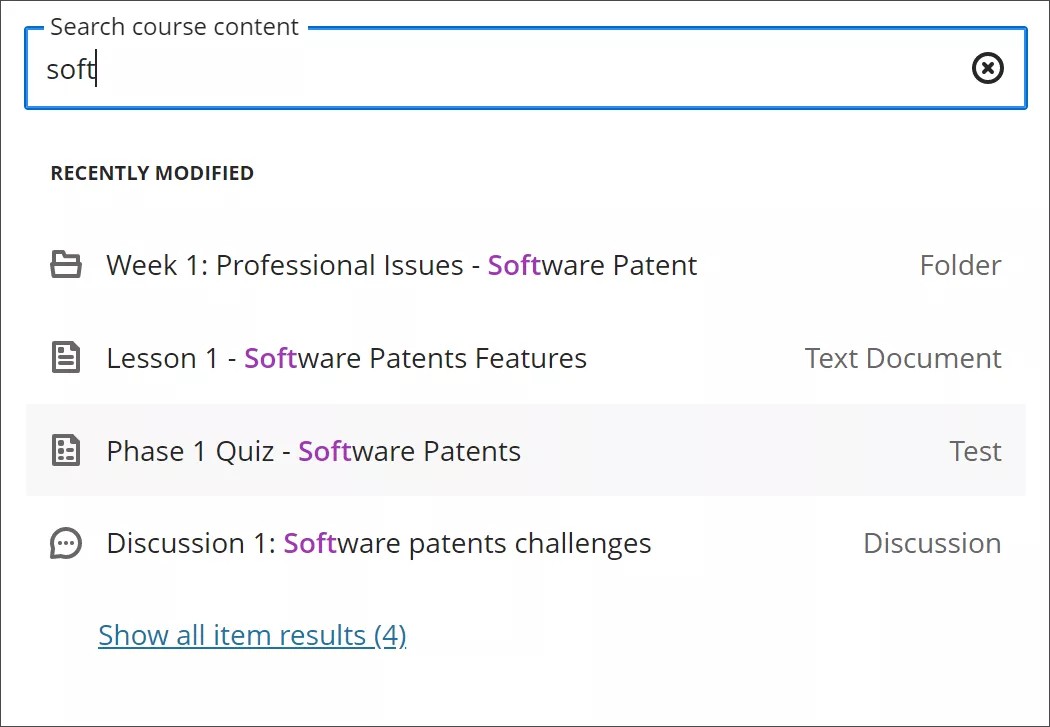This screenshot has height=727, width=1050.
Task: Open Discussion 1: Software patents challenges
Action: [x=378, y=543]
